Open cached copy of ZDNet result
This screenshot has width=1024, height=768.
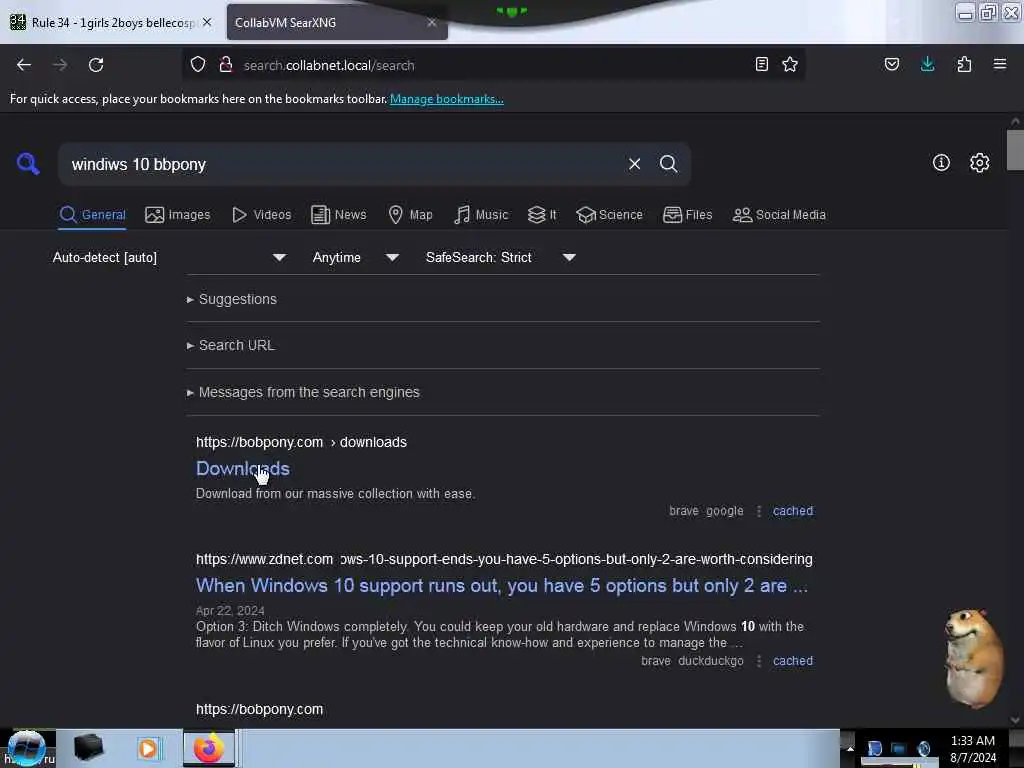point(793,661)
